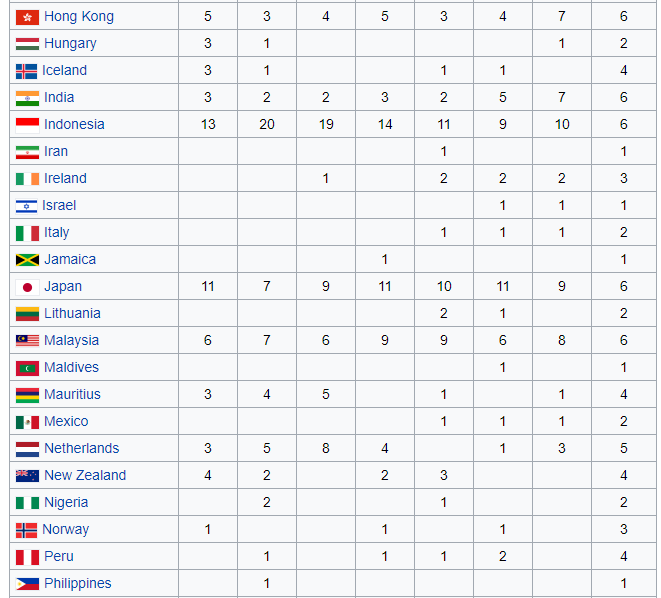Click the Iceland flag icon
Screen dimensions: 661x598
coord(26,71)
